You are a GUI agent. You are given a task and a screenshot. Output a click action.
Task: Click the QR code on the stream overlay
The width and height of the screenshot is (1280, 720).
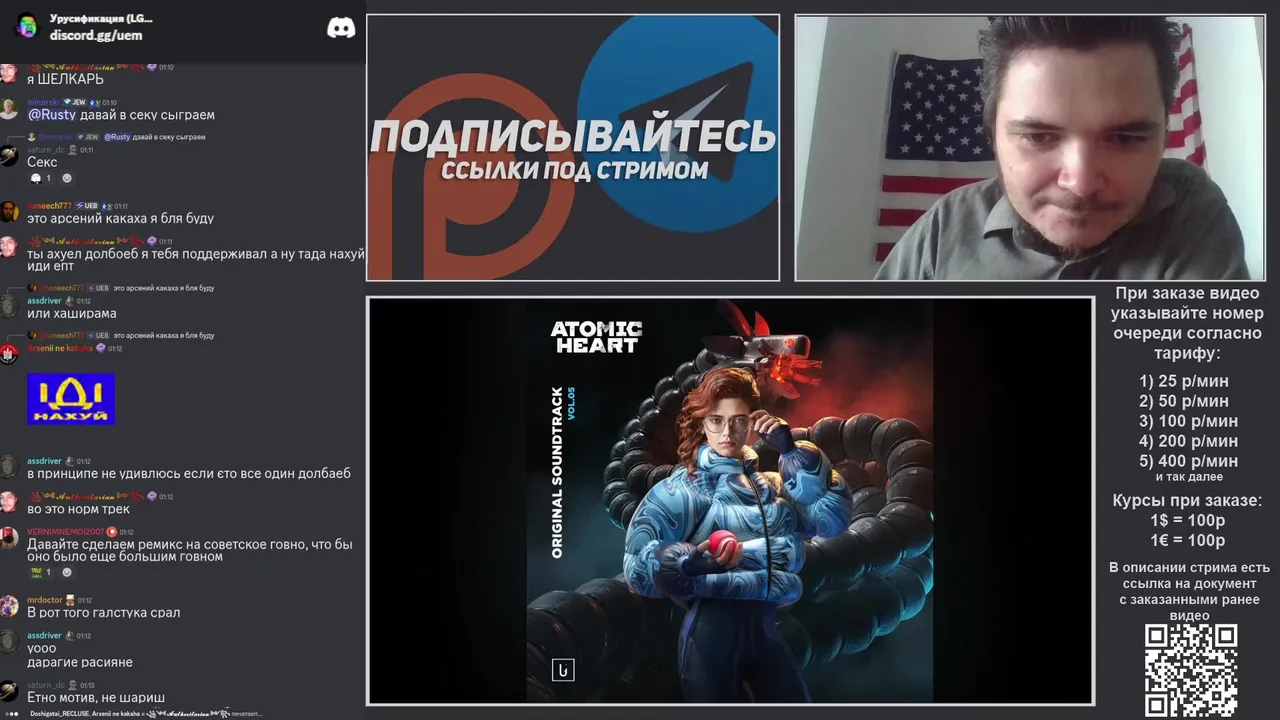pyautogui.click(x=1190, y=670)
